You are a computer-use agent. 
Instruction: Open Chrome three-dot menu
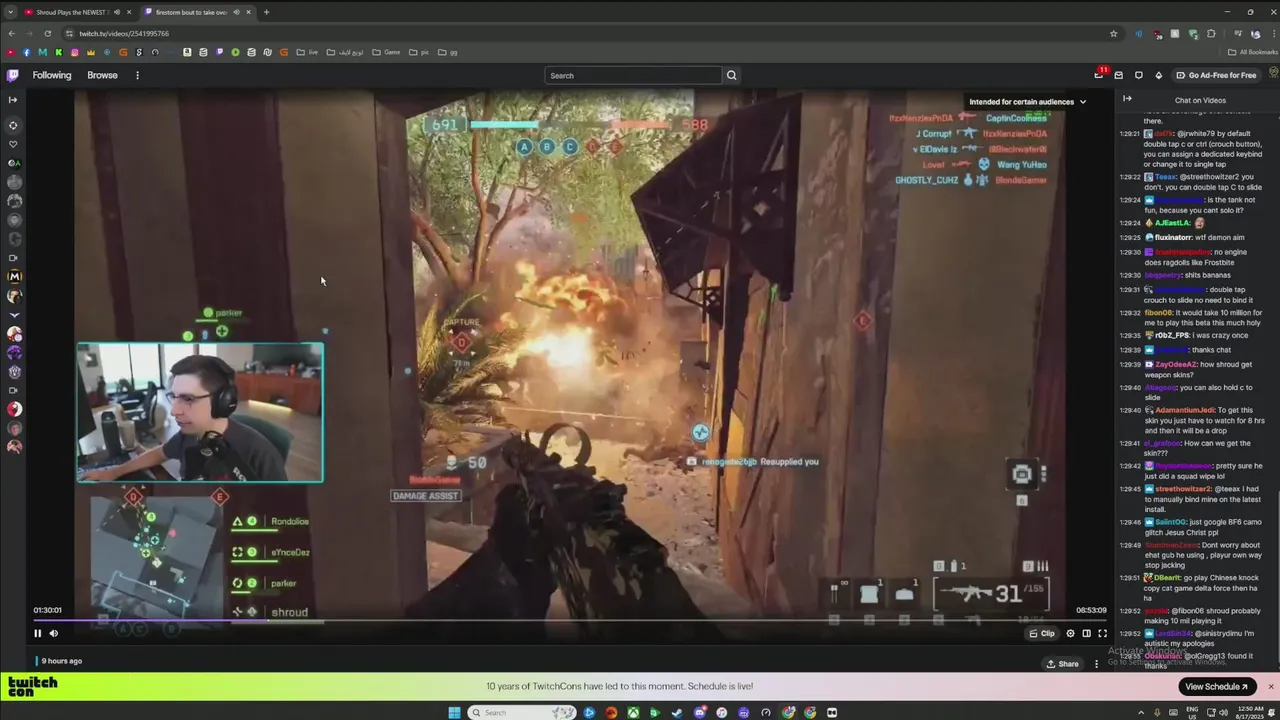coord(1272,33)
